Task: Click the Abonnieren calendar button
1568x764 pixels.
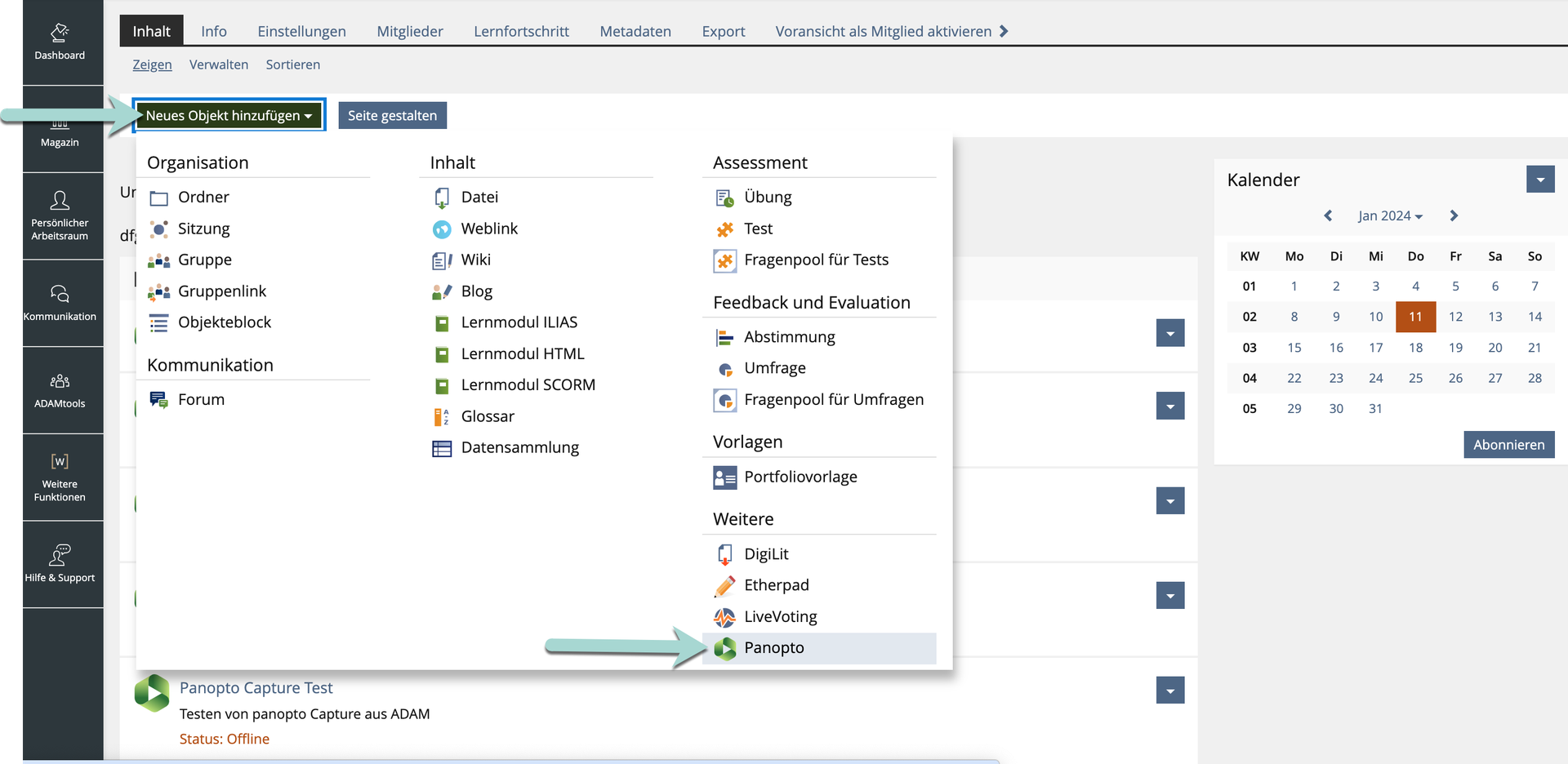Action: tap(1508, 445)
